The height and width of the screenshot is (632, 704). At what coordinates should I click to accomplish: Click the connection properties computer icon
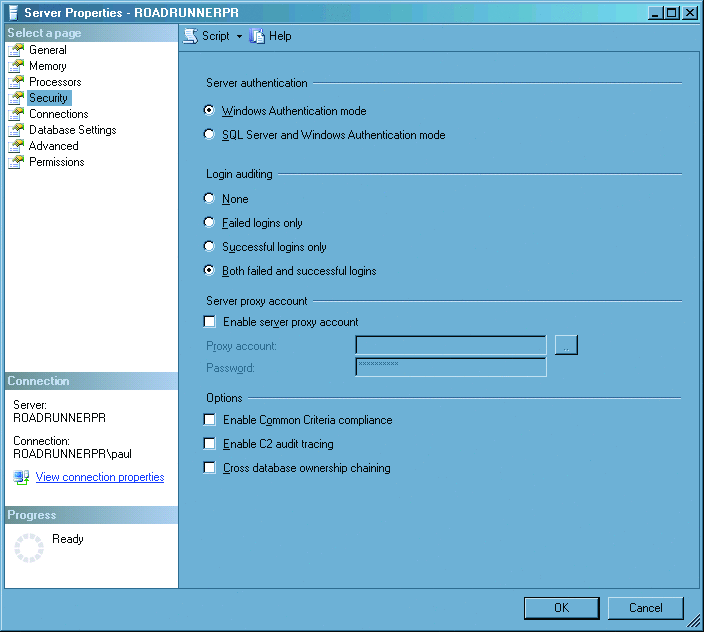21,477
